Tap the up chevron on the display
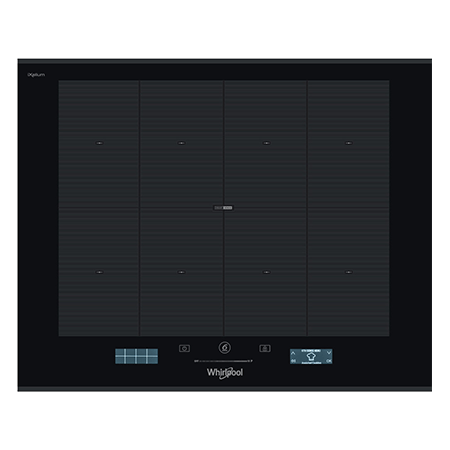The image size is (450, 450). [x=293, y=352]
